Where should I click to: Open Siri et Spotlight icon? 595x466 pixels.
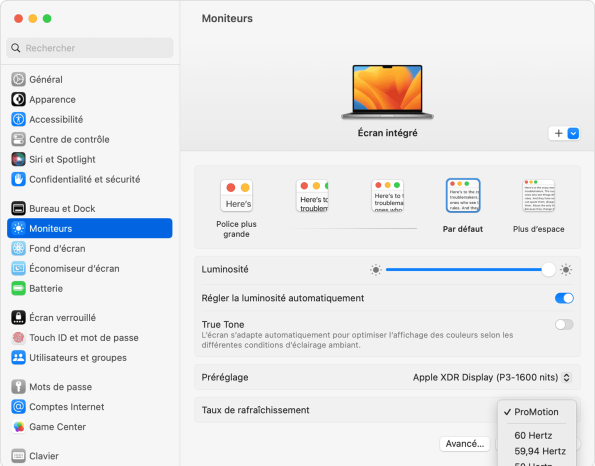coord(18,159)
